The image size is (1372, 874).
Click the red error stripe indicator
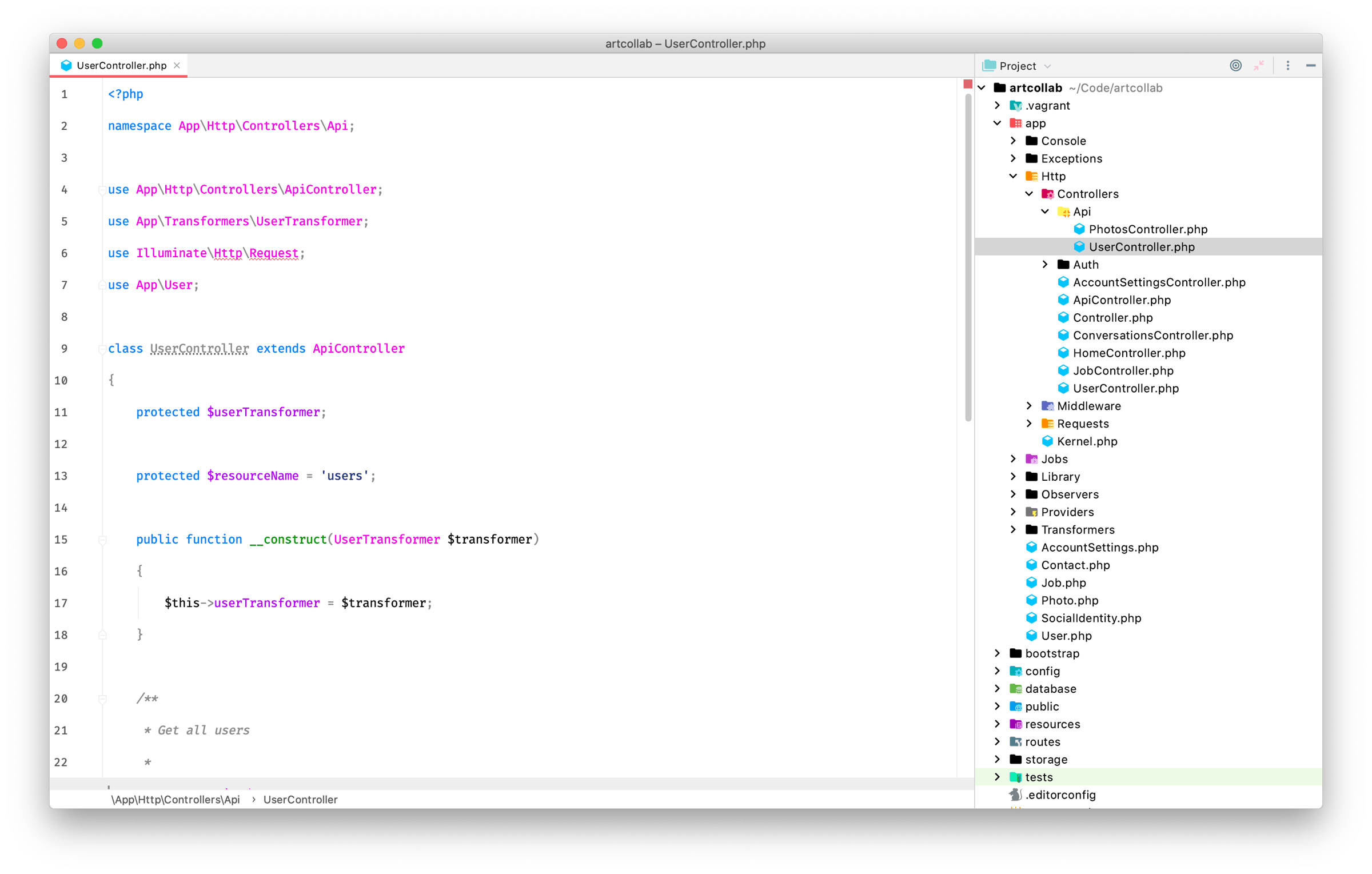tap(967, 84)
